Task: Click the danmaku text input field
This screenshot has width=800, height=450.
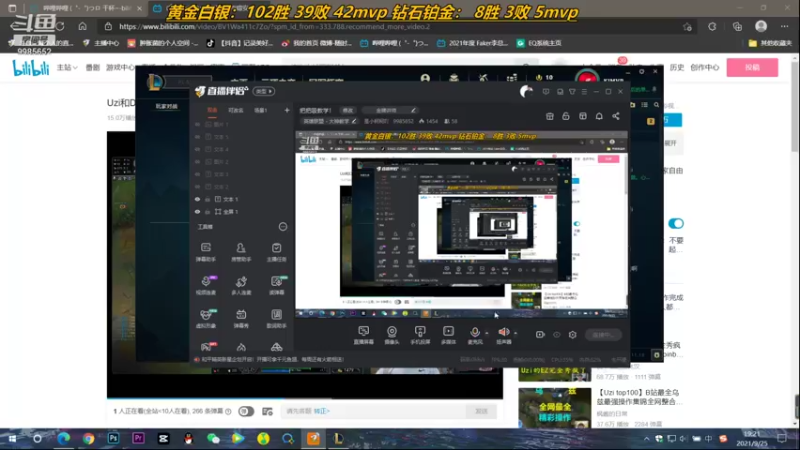Action: click(x=373, y=411)
